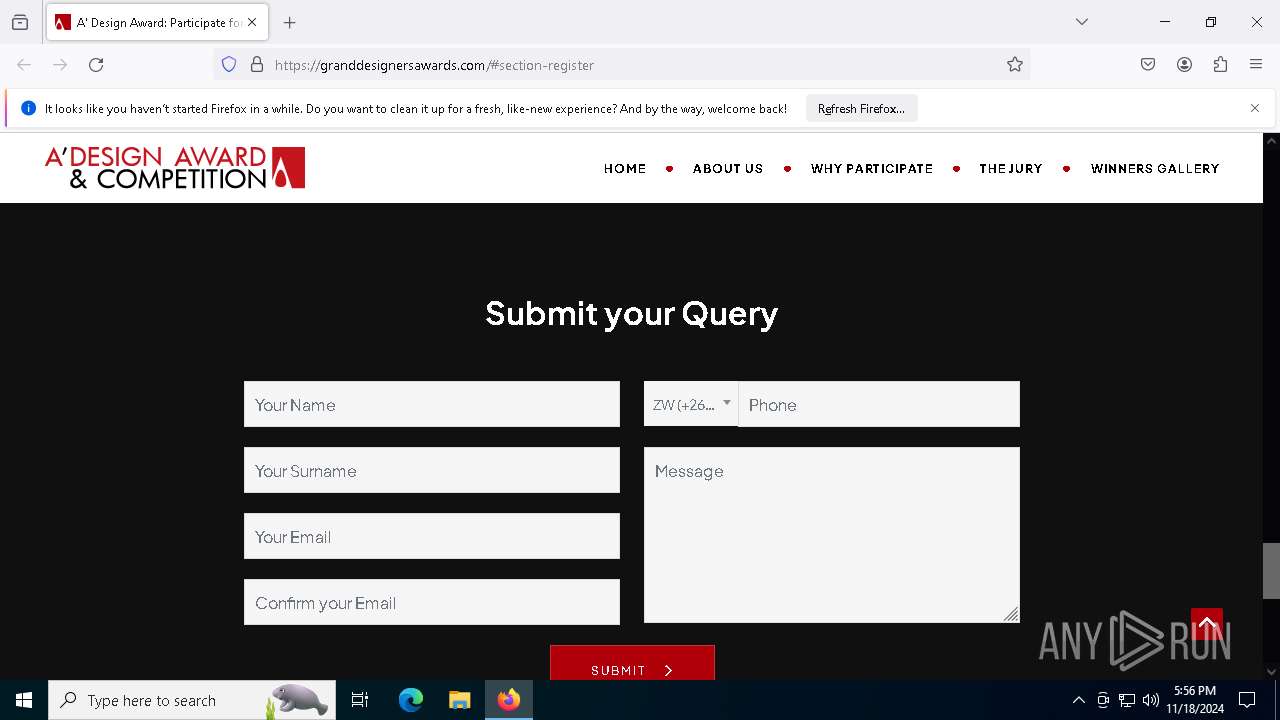The width and height of the screenshot is (1280, 720).
Task: Click the scrollbar down arrow
Action: click(1271, 672)
